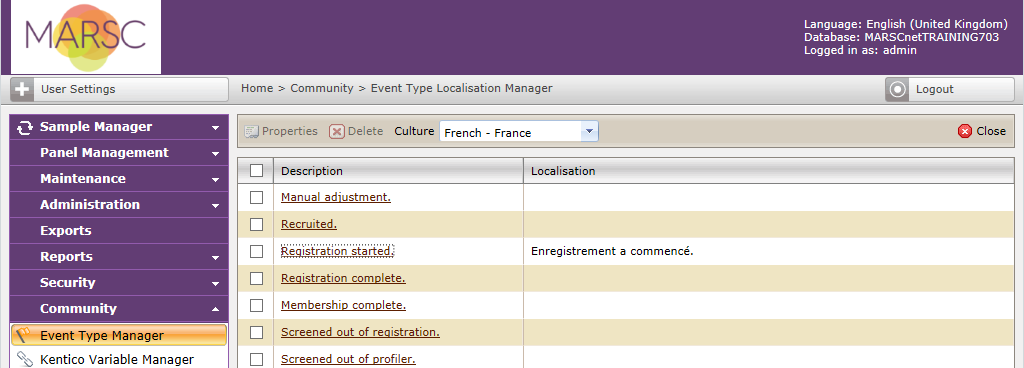The width and height of the screenshot is (1024, 368).
Task: Expand the Panel Management menu arrow
Action: pos(216,154)
